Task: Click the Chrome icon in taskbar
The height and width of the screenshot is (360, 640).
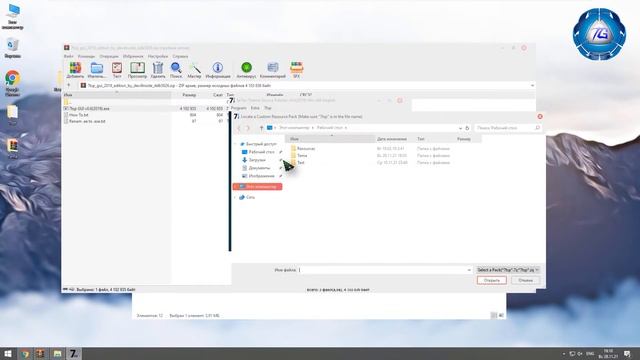Action: (x=25, y=353)
